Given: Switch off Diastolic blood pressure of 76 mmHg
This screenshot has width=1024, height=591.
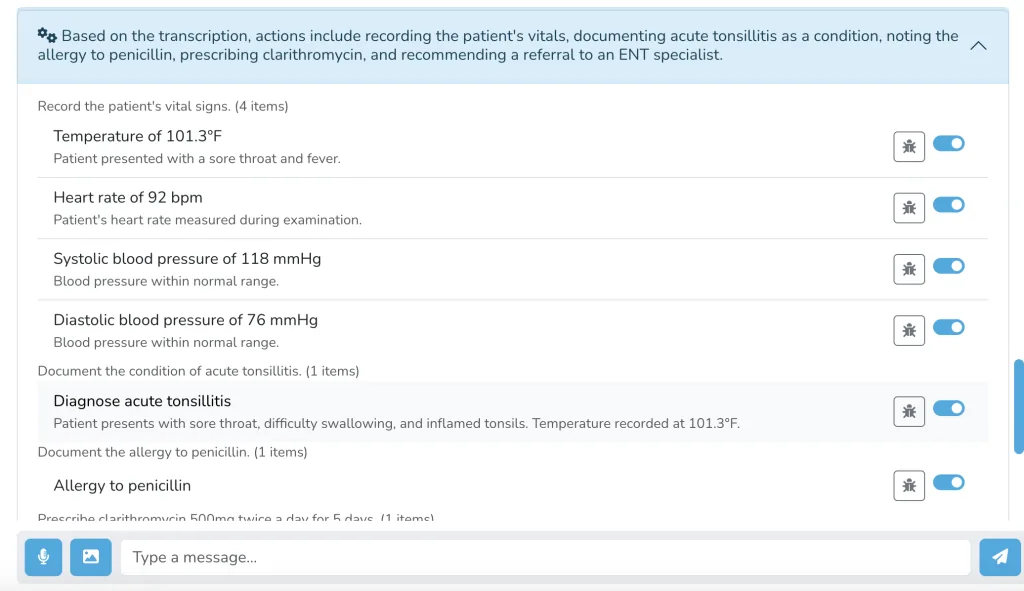Looking at the screenshot, I should coord(948,327).
